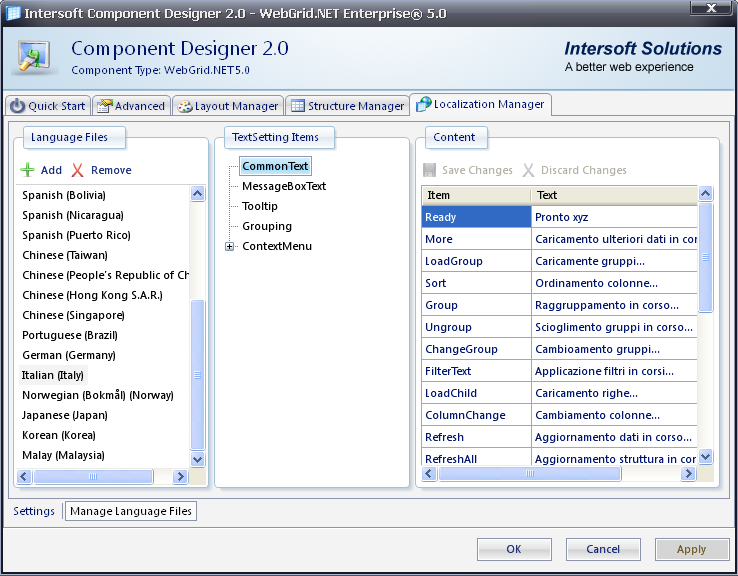Select the Localization Manager tab
The image size is (738, 576).
481,104
